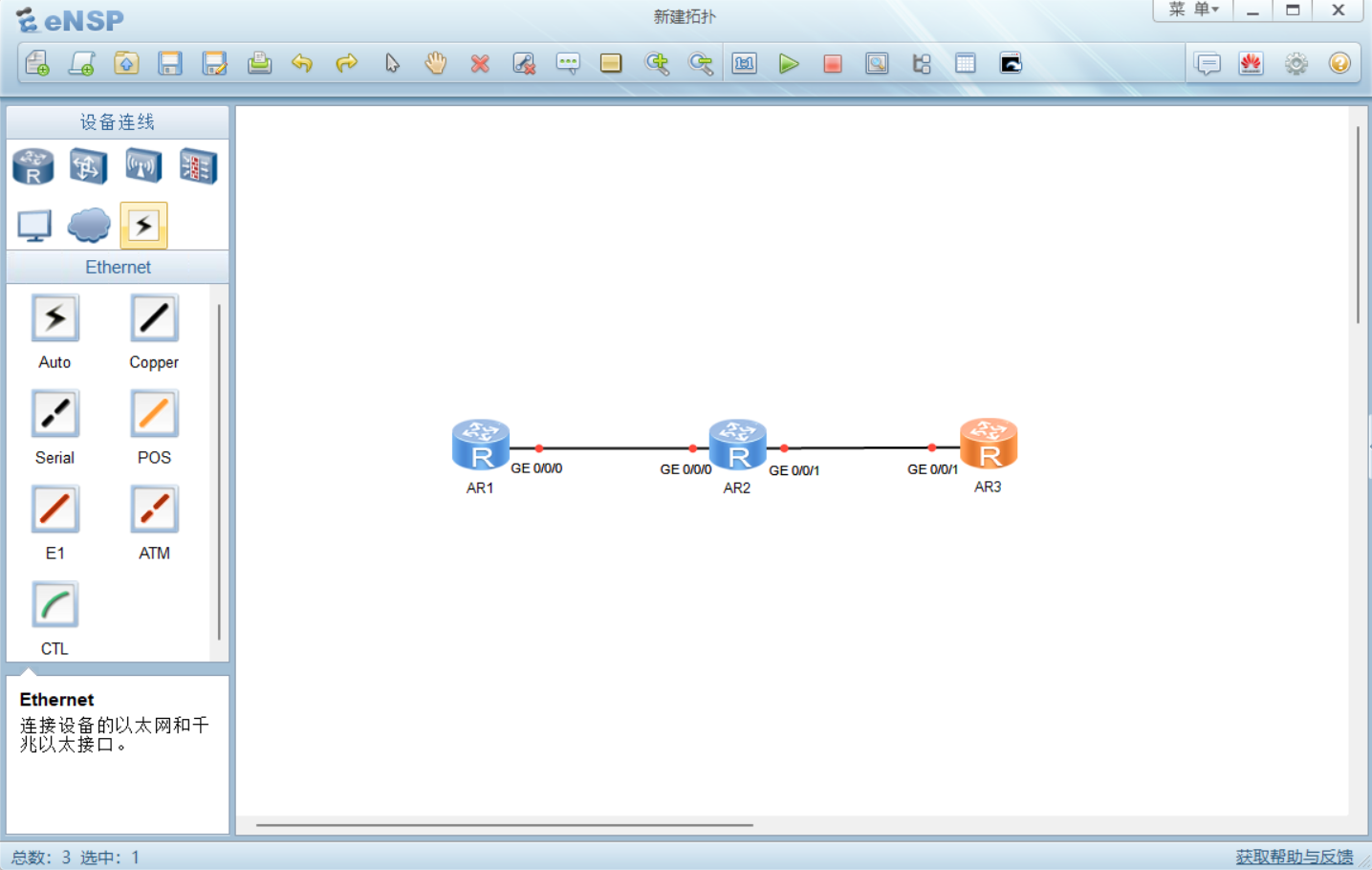Add a text note to topology
The height and width of the screenshot is (870, 1372).
(x=568, y=64)
